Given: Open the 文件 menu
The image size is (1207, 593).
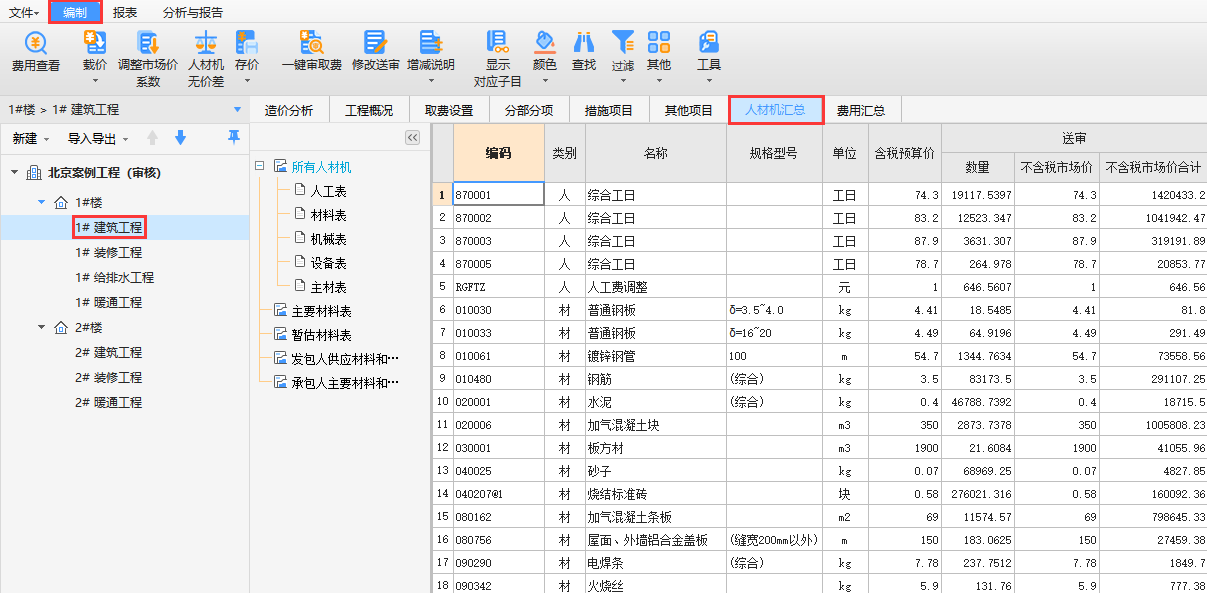Looking at the screenshot, I should [x=24, y=13].
